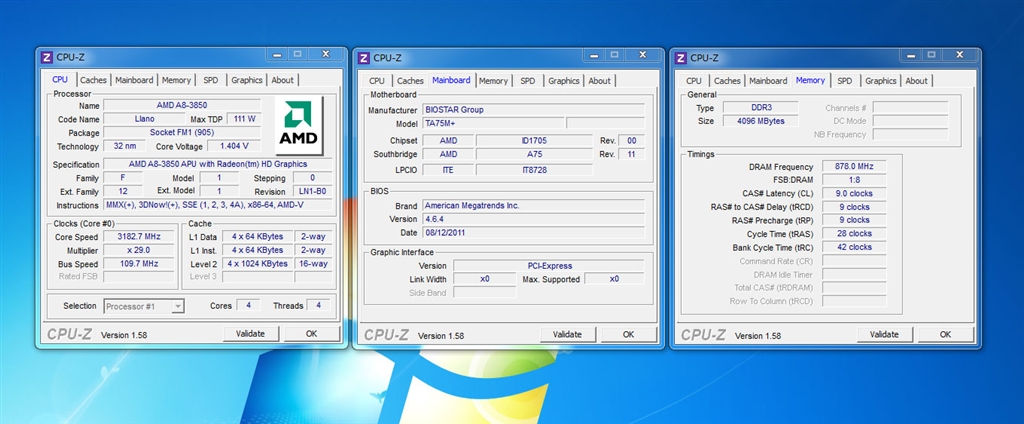
Task: Click the Core Speed 3182.7 MHz value
Action: [138, 236]
